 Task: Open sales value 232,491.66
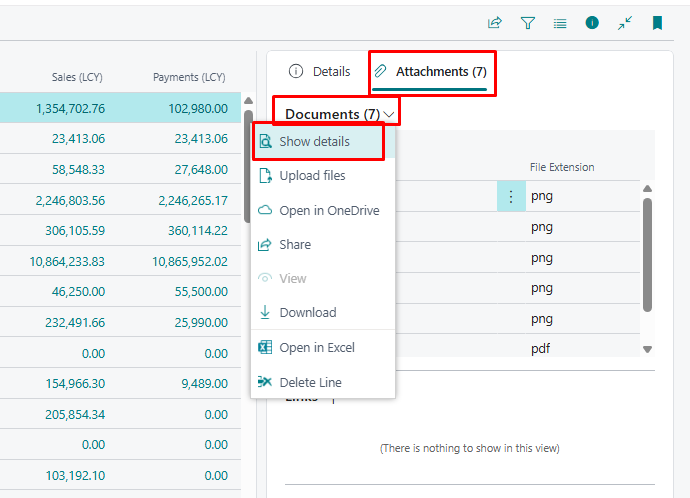coord(75,322)
